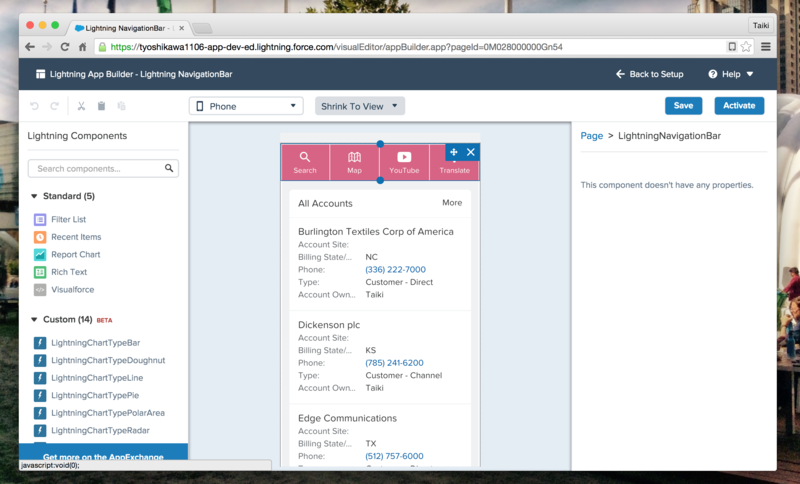
Task: Call Burlington Textiles phone (336) 222-7000
Action: tap(395, 269)
